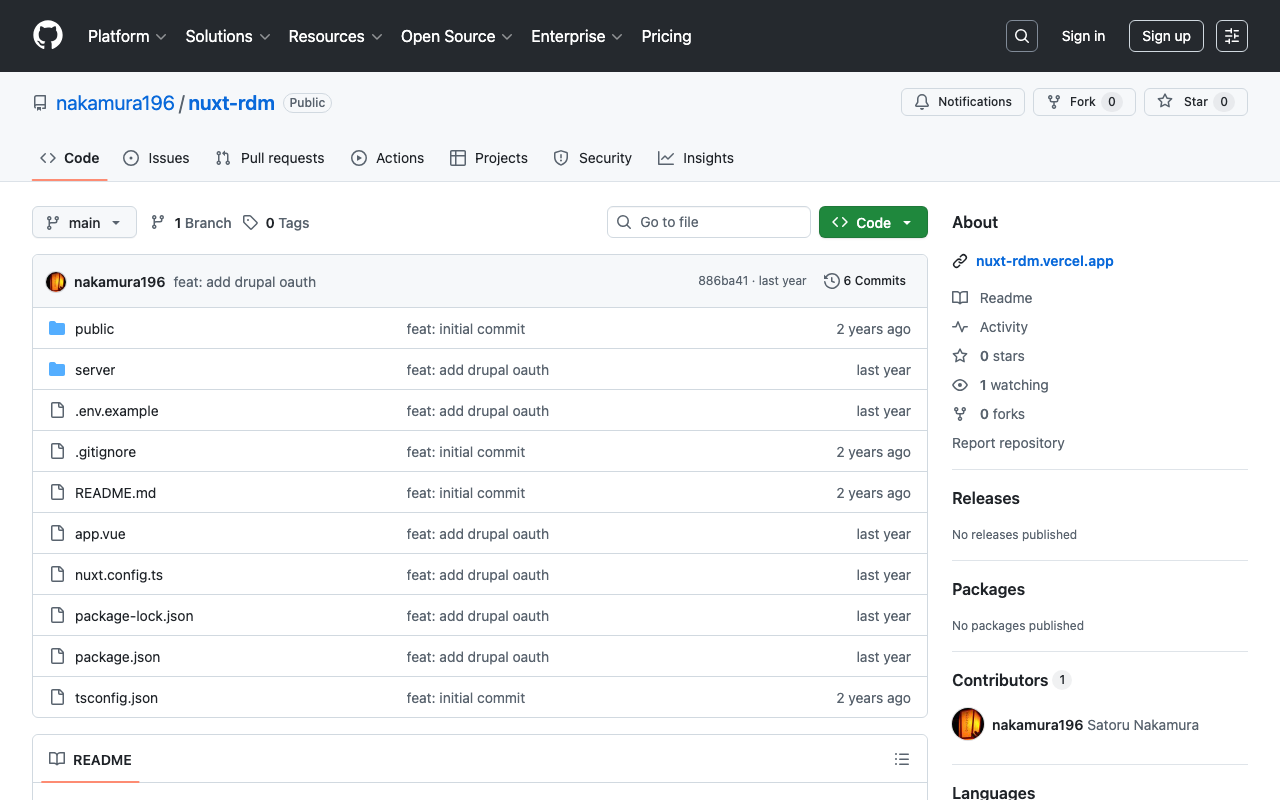Screen dimensions: 1280x800
Task: Click the appearance settings icon in header
Action: [x=1231, y=36]
